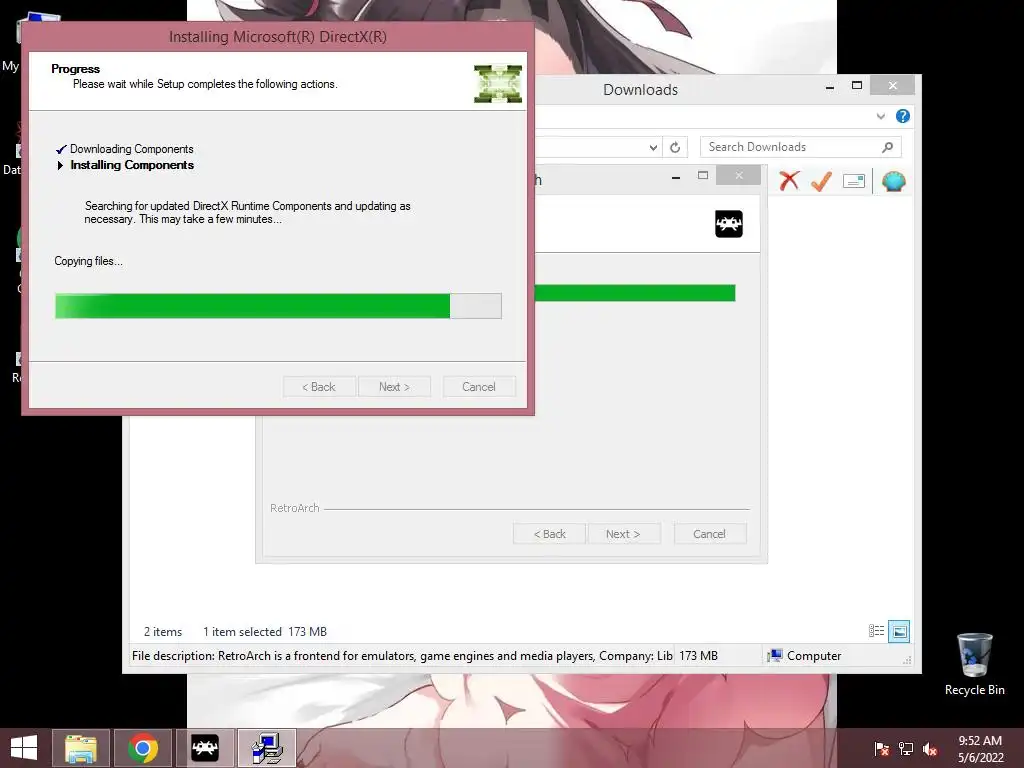Image resolution: width=1024 pixels, height=768 pixels.
Task: Click the Next button in DirectX setup
Action: pyautogui.click(x=394, y=387)
